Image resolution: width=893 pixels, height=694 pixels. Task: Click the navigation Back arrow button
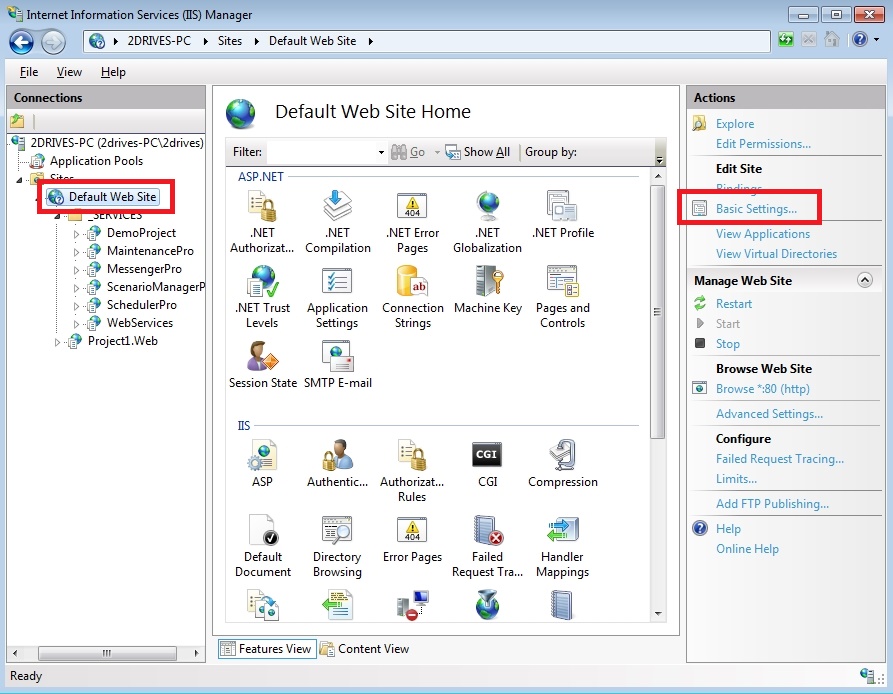click(22, 41)
